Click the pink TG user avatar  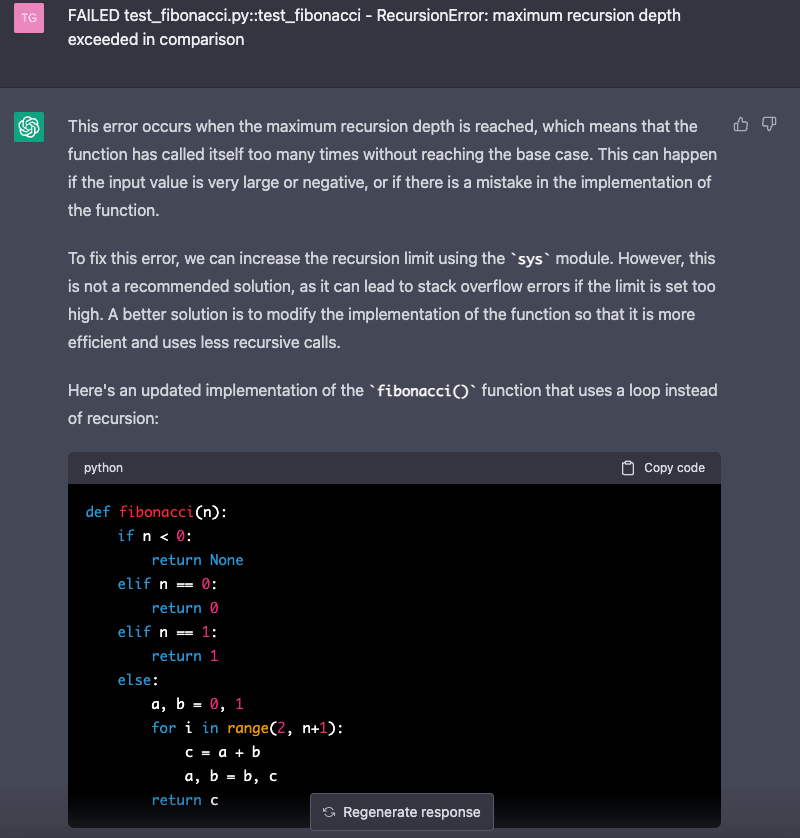coord(29,18)
